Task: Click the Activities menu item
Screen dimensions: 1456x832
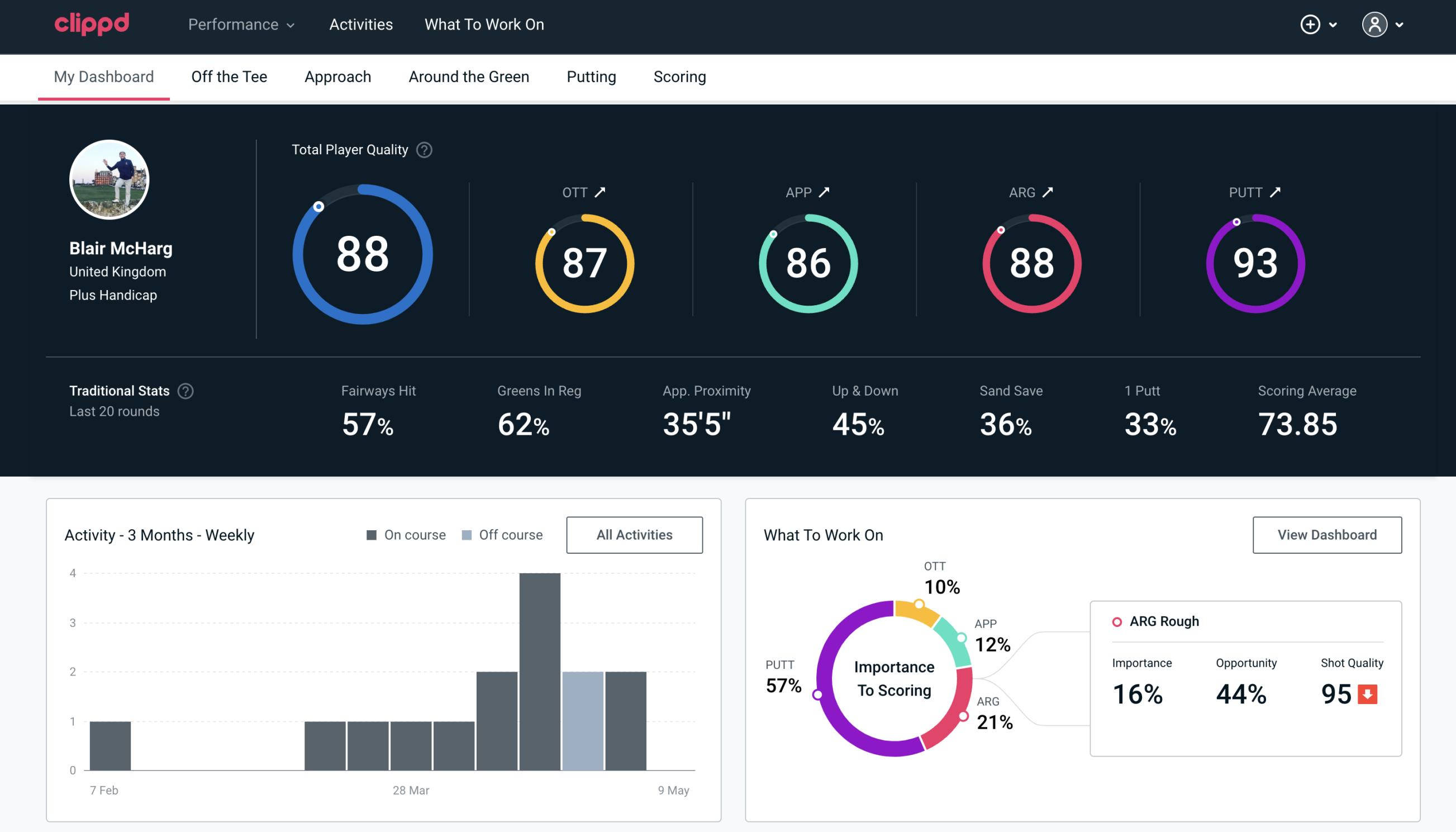Action: pos(361,25)
